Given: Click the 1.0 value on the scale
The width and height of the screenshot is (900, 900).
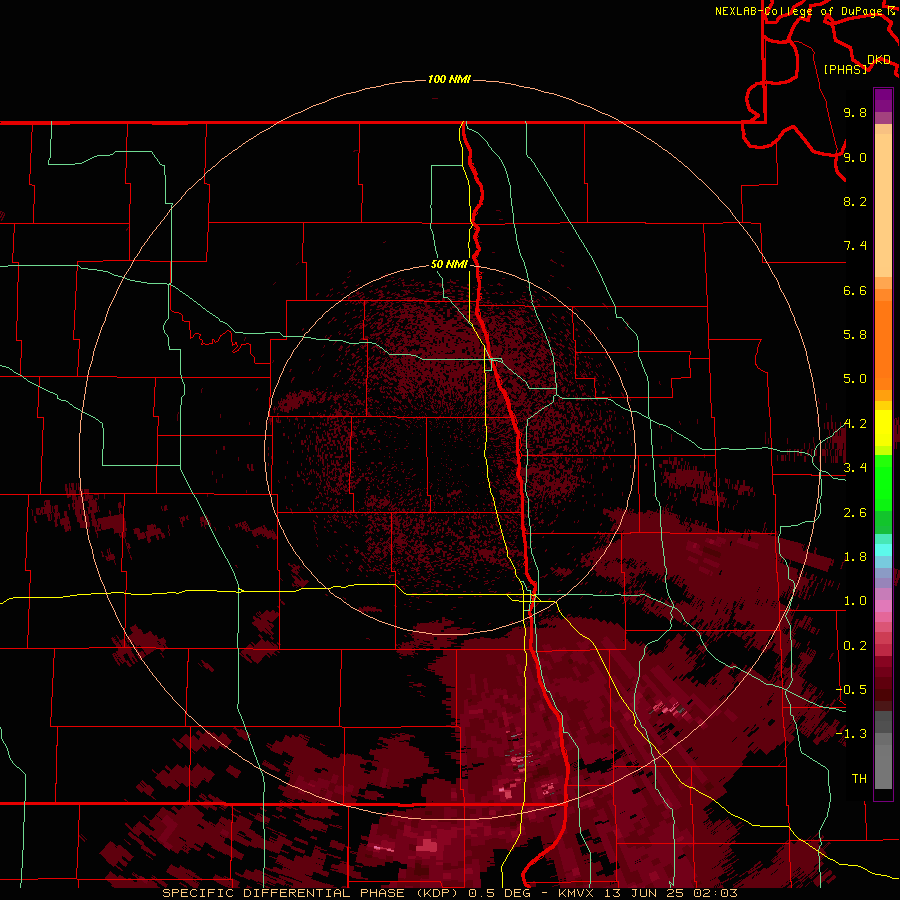Looking at the screenshot, I should tap(855, 601).
